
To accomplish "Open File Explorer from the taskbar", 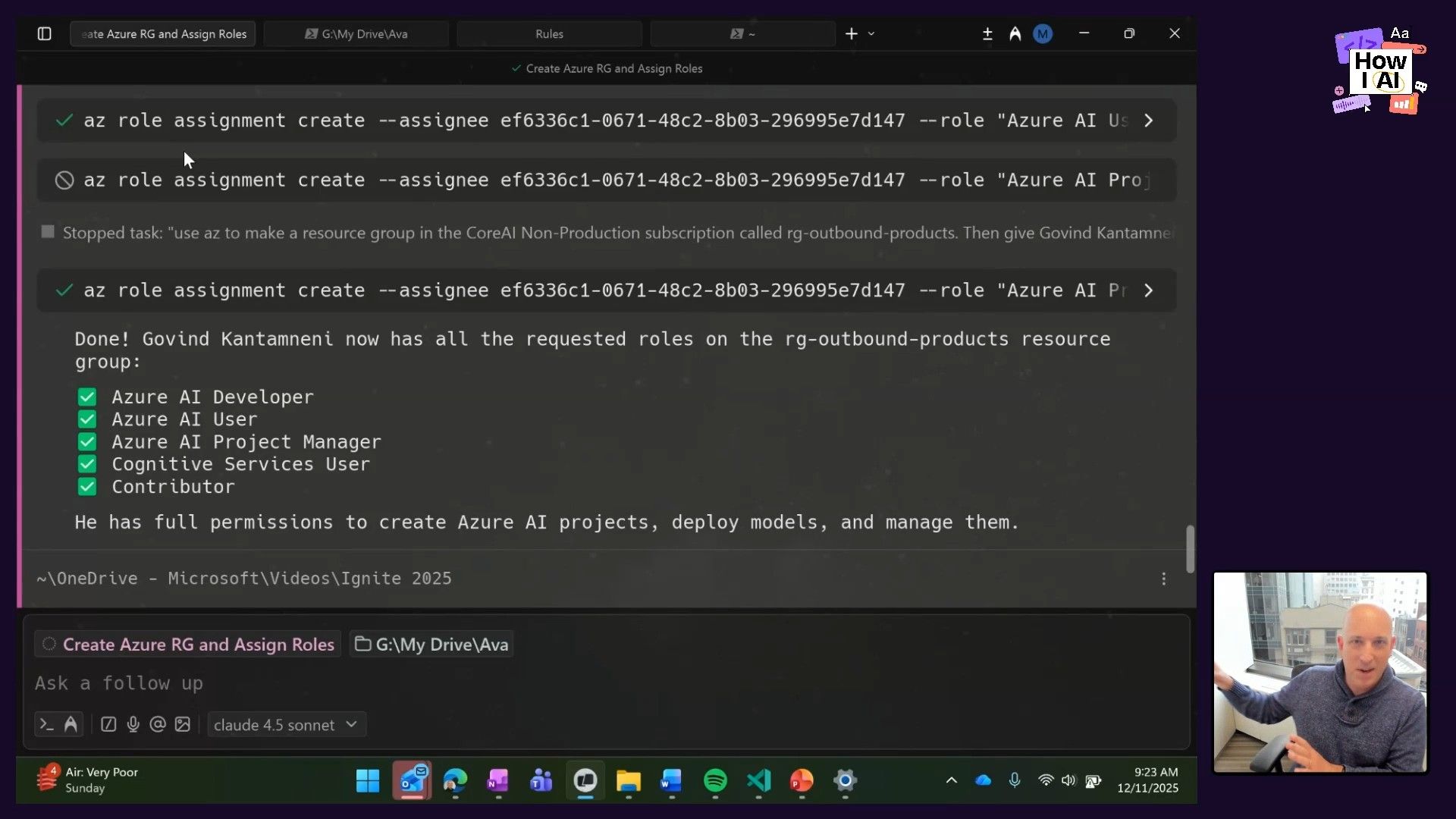I will pos(629,781).
